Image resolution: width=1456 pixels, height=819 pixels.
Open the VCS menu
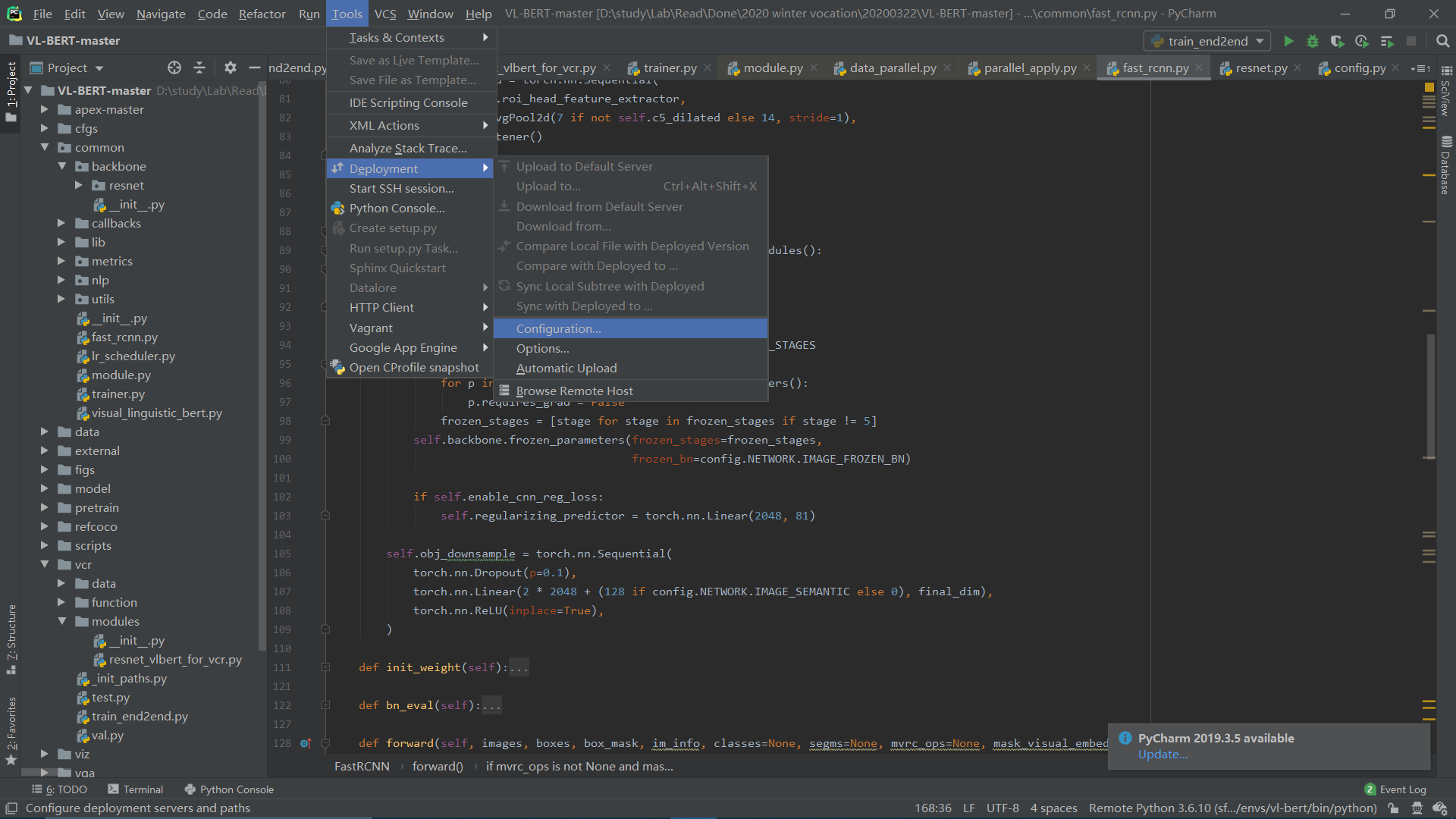(x=385, y=14)
